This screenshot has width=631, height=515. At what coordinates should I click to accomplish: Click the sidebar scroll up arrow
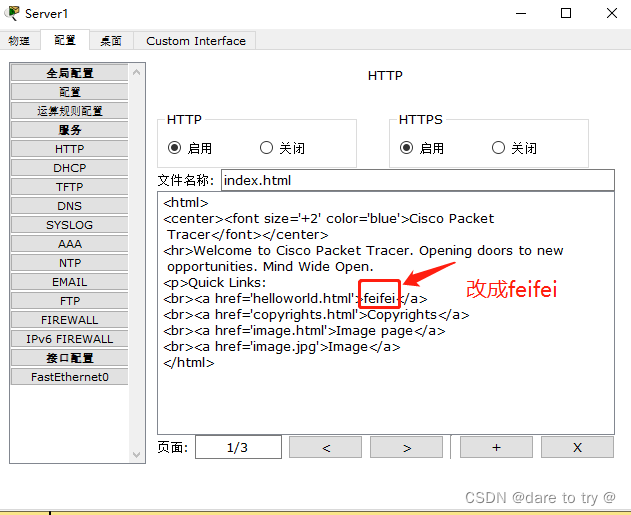click(x=137, y=72)
